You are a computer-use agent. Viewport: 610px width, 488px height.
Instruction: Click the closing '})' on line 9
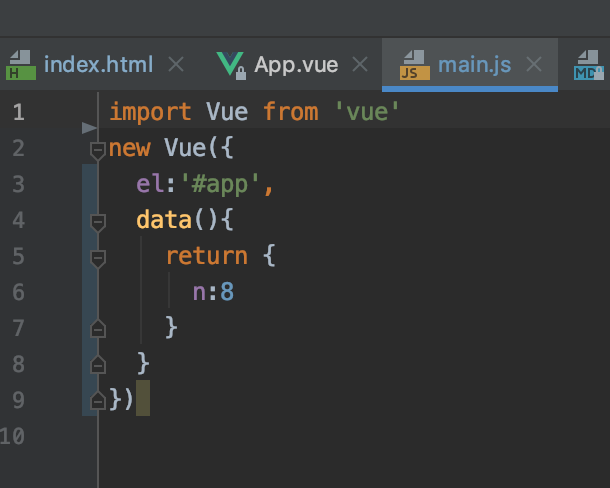pyautogui.click(x=121, y=399)
